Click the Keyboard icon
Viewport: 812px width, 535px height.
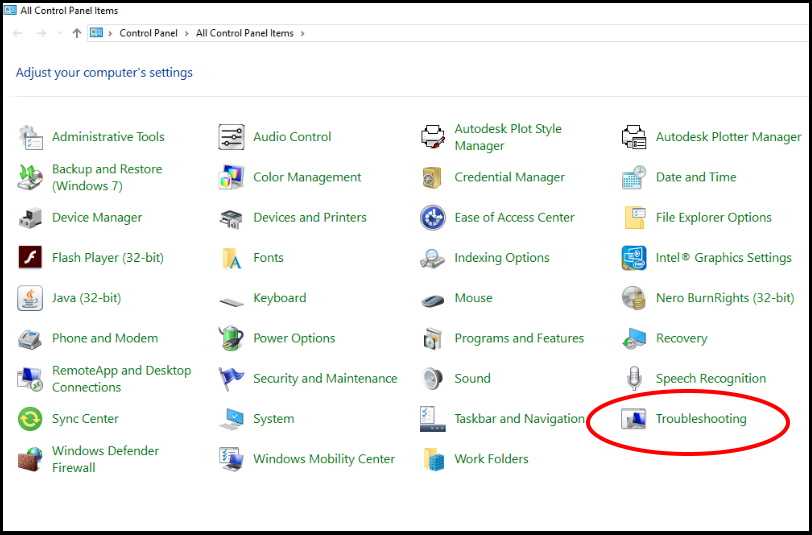(x=231, y=301)
